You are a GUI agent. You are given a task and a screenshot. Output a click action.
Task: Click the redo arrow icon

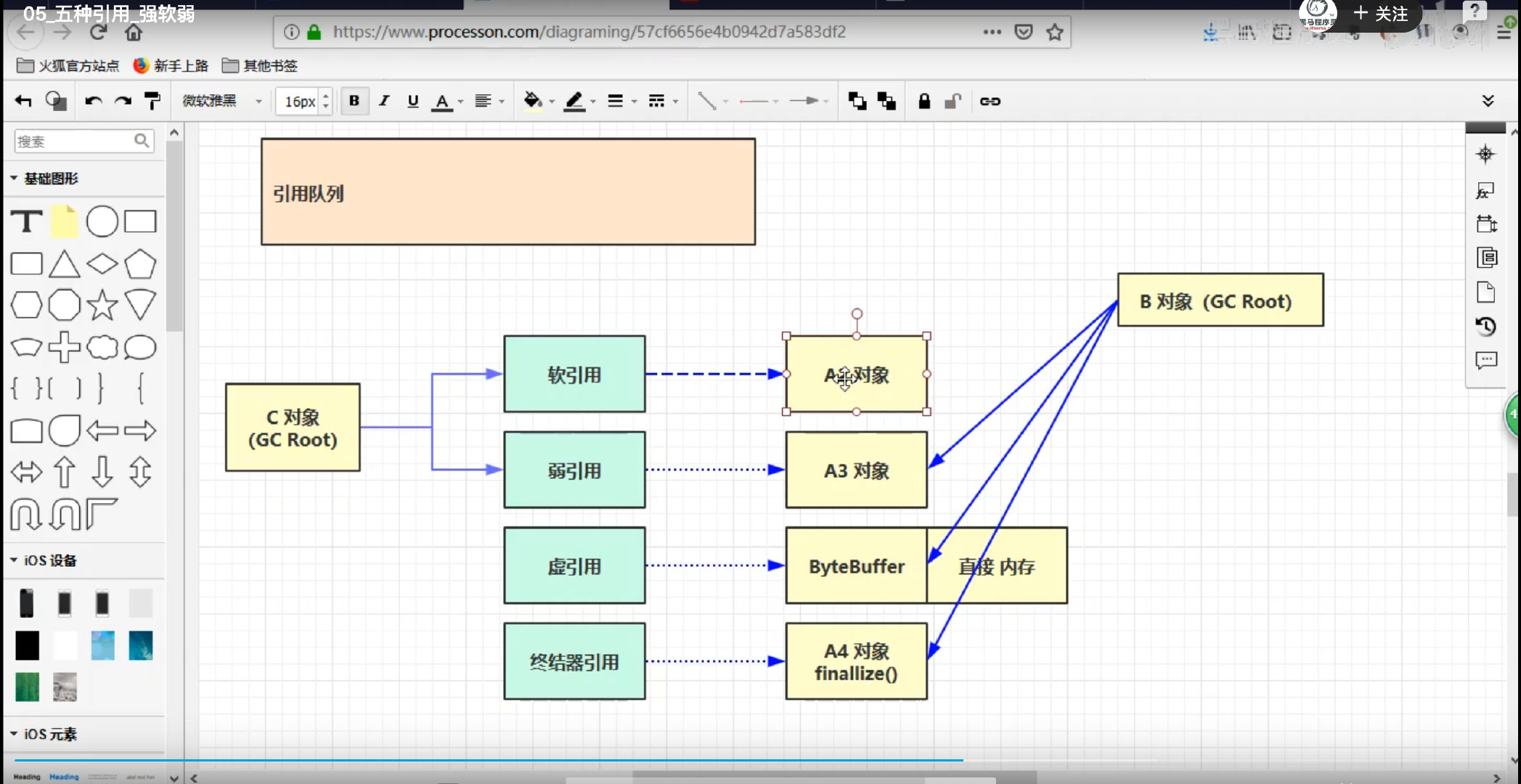[x=123, y=101]
